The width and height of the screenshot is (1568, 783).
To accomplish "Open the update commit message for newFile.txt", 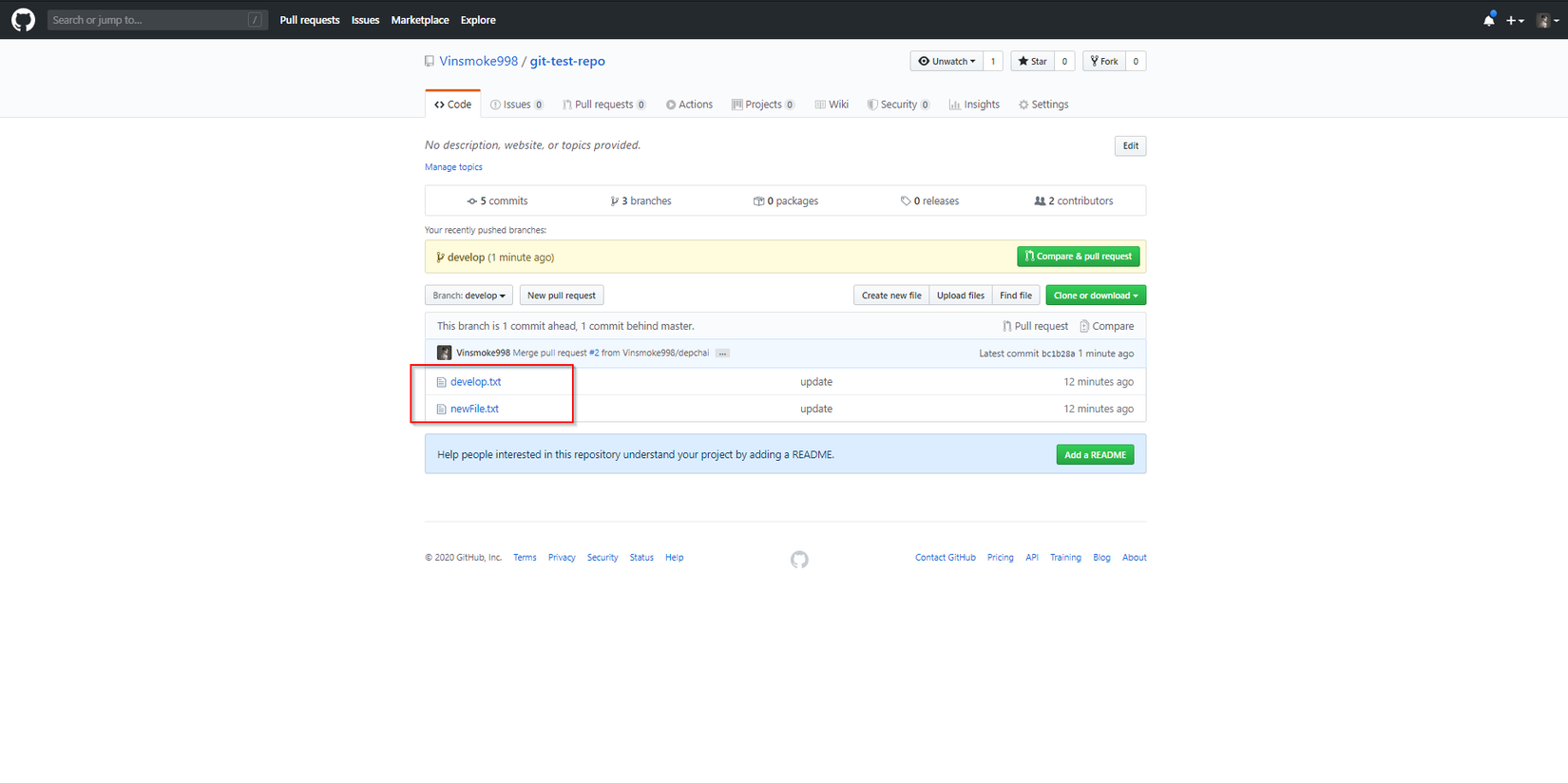I will tap(816, 409).
